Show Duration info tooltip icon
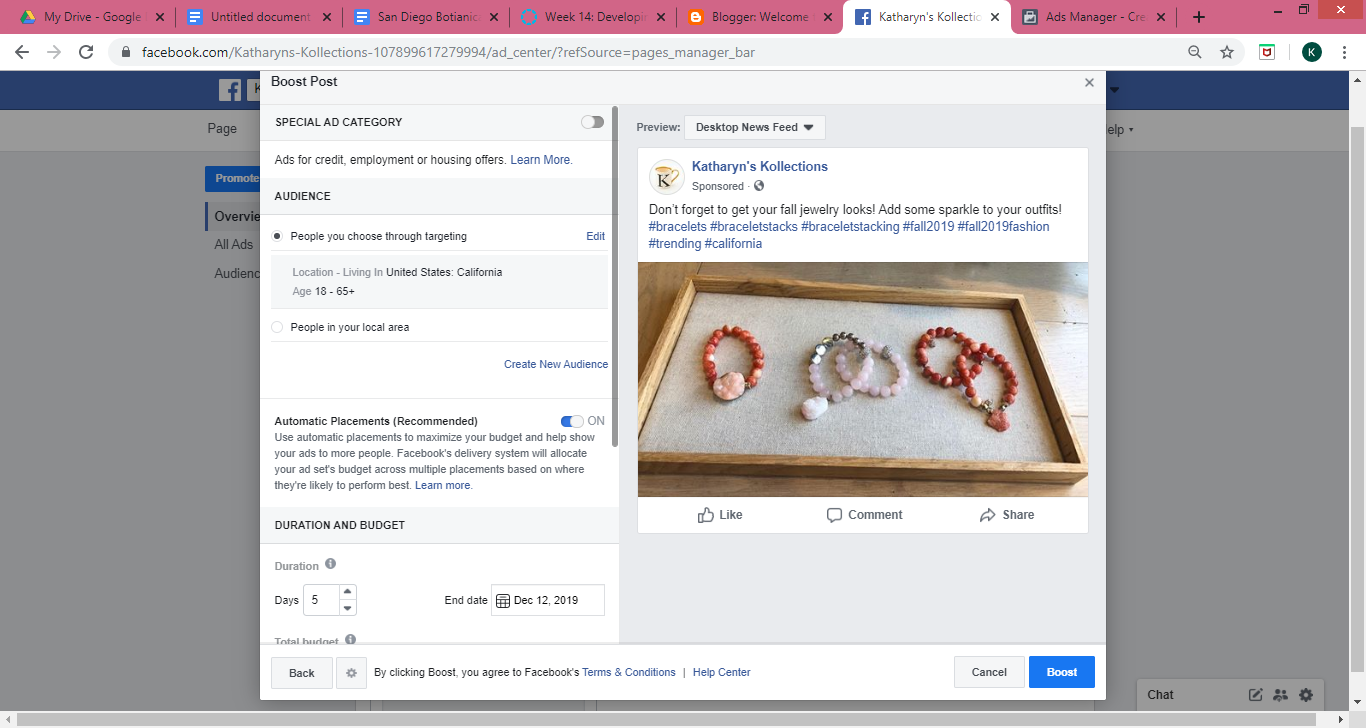Viewport: 1366px width, 728px height. point(330,564)
